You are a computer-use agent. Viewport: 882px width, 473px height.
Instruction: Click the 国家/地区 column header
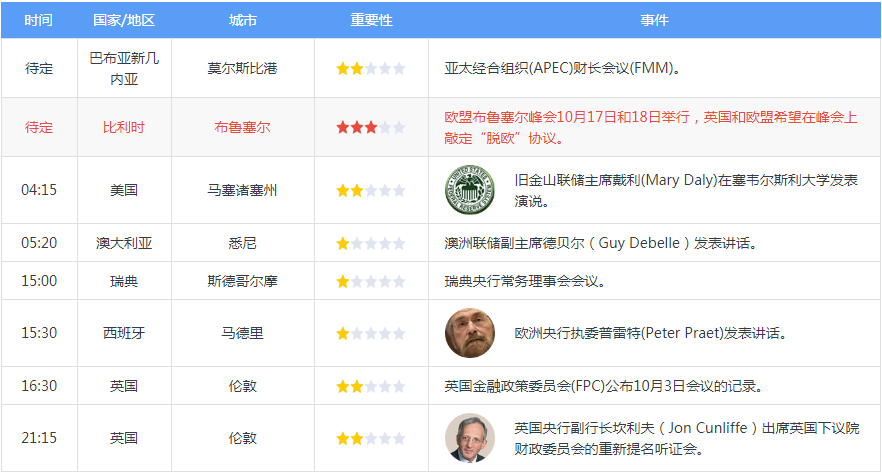[x=124, y=20]
